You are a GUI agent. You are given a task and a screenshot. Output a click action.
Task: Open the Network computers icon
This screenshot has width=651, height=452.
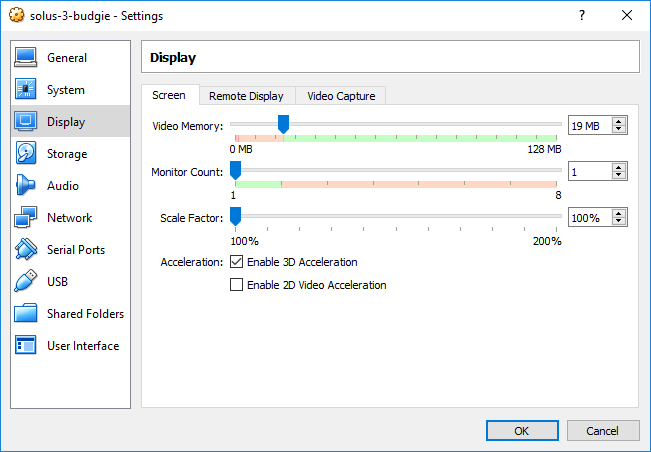tap(25, 217)
